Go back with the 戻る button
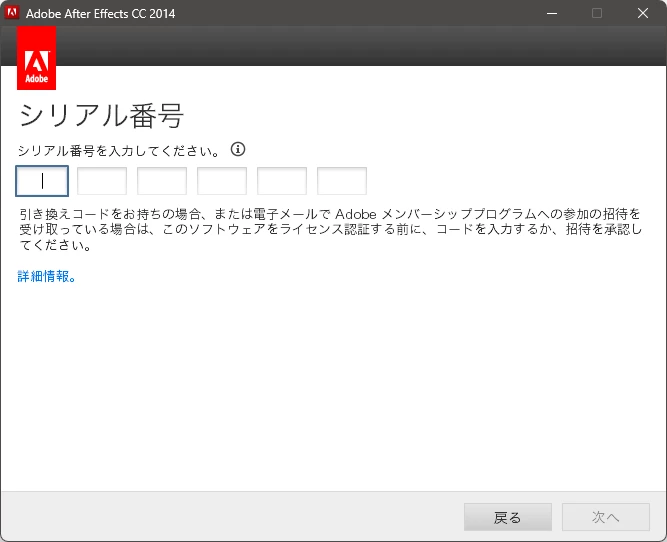The width and height of the screenshot is (667, 542). click(x=508, y=517)
